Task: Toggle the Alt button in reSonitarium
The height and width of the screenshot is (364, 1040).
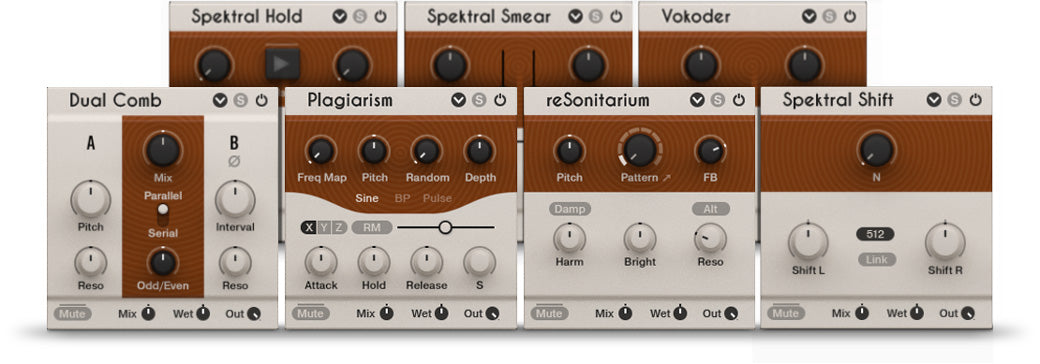Action: [710, 209]
